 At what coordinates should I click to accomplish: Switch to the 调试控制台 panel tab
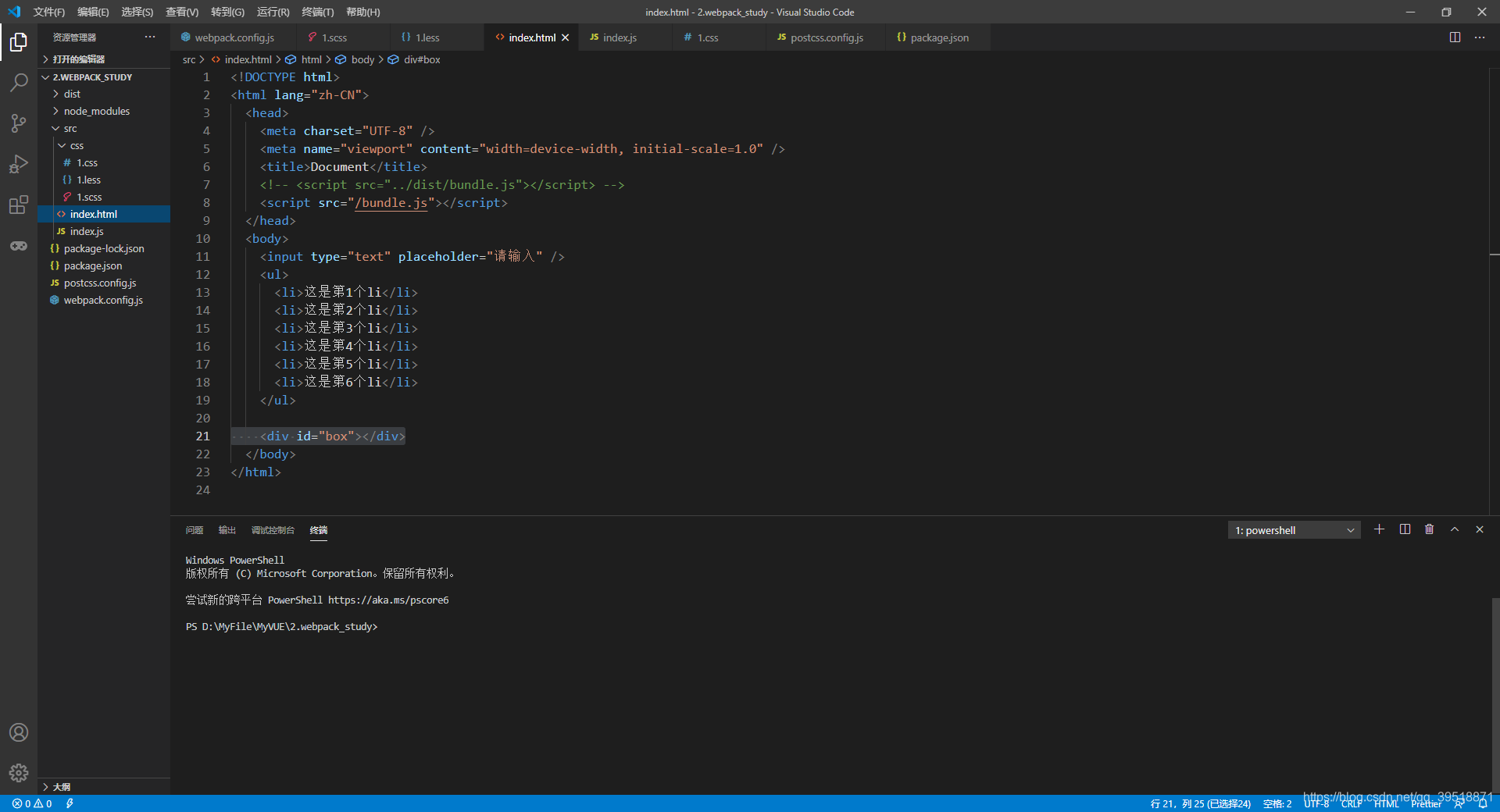pos(273,530)
